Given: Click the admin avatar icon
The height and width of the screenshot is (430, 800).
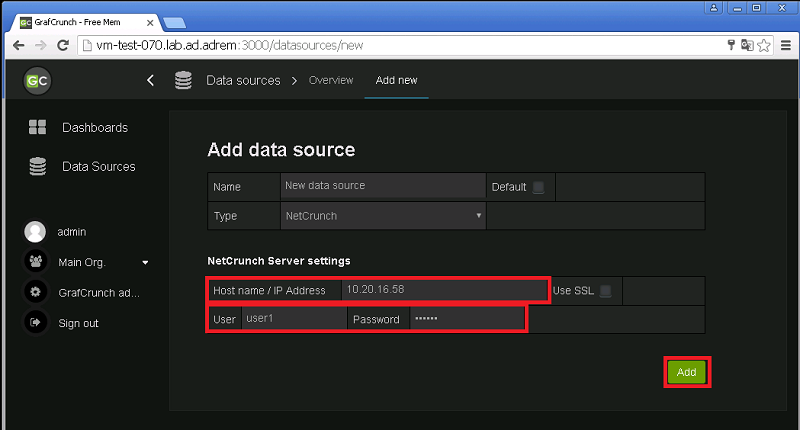Looking at the screenshot, I should 35,232.
